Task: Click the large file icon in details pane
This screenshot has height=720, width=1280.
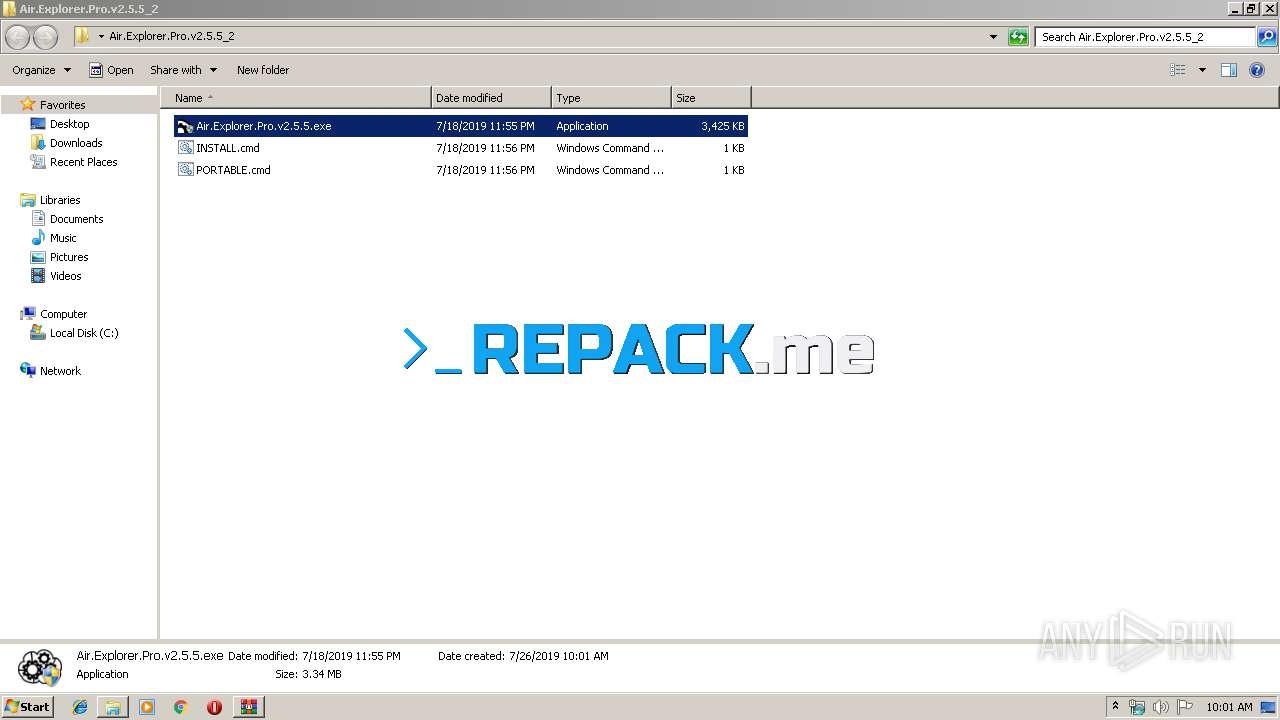Action: [40, 666]
